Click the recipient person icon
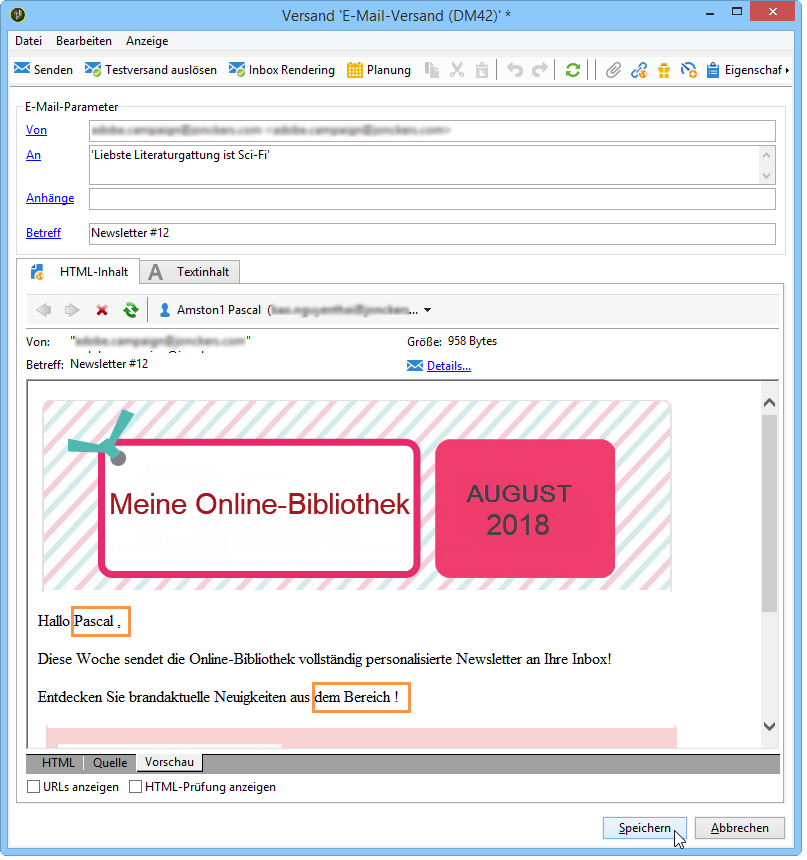Screen dimensions: 807x860 point(165,311)
